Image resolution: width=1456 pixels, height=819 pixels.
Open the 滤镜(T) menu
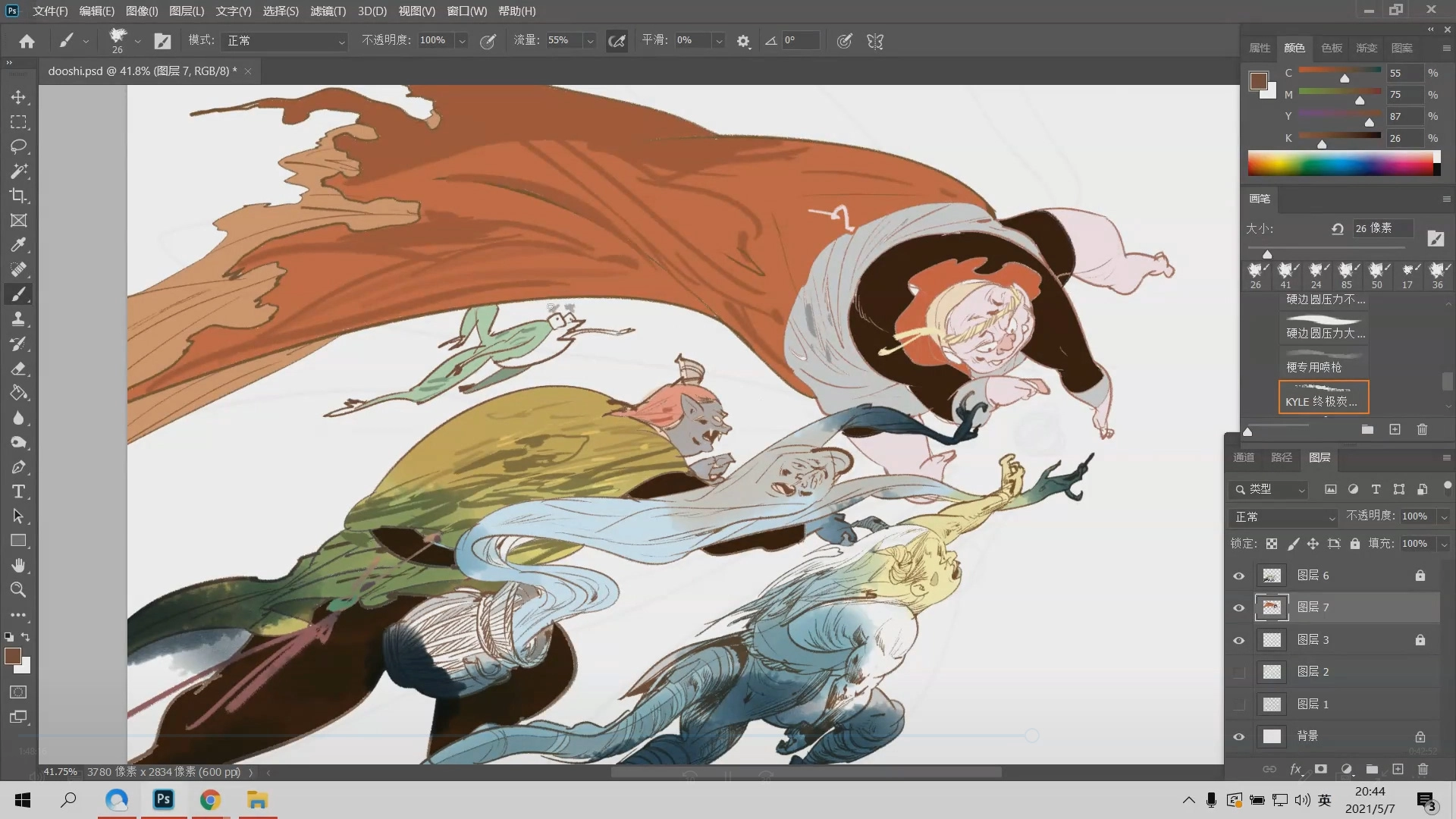point(328,11)
